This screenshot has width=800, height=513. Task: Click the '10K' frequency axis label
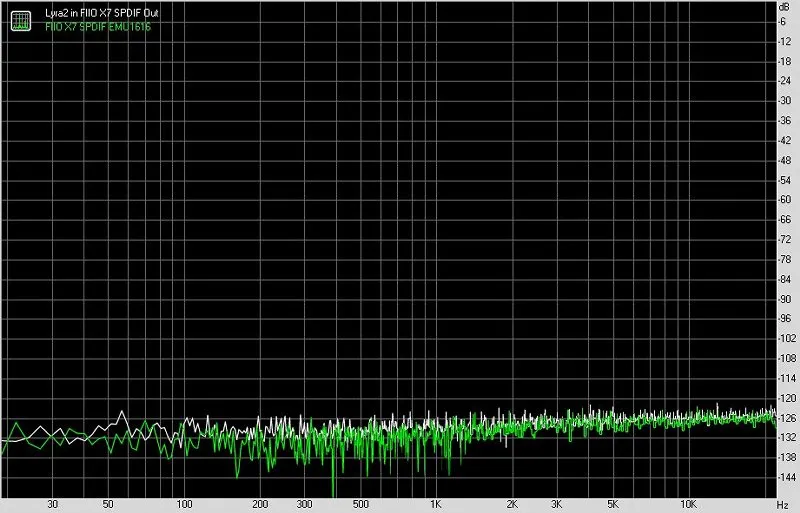[688, 504]
